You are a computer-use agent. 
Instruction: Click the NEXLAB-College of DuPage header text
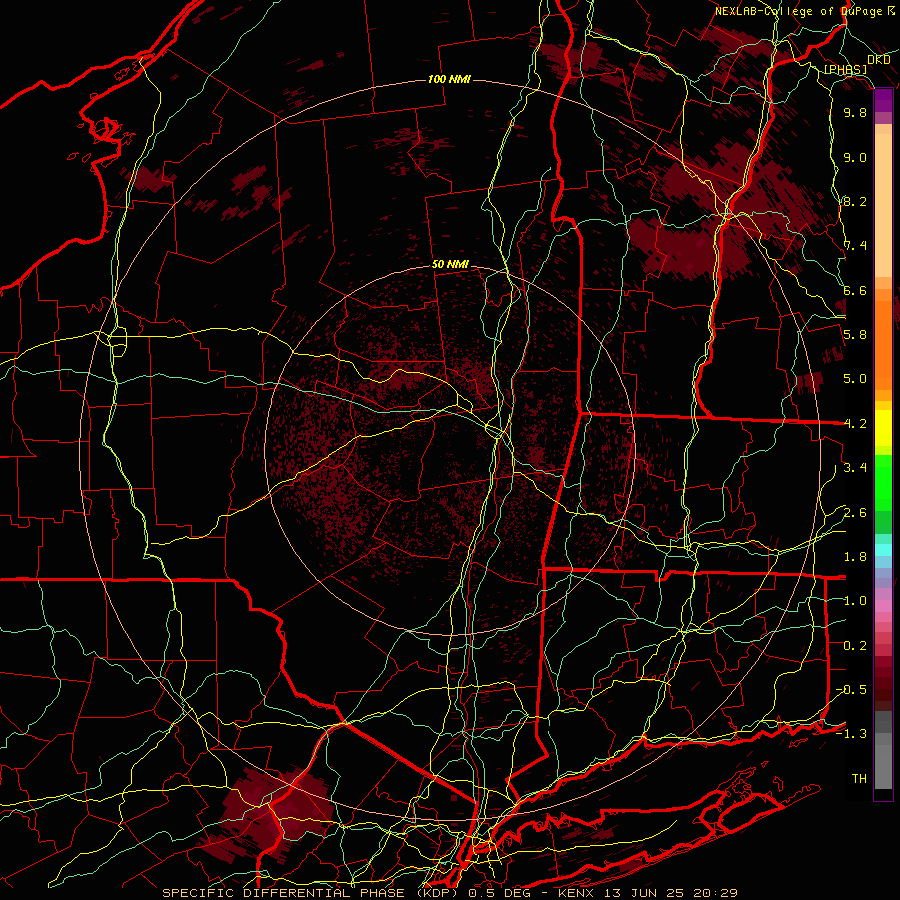pyautogui.click(x=799, y=11)
